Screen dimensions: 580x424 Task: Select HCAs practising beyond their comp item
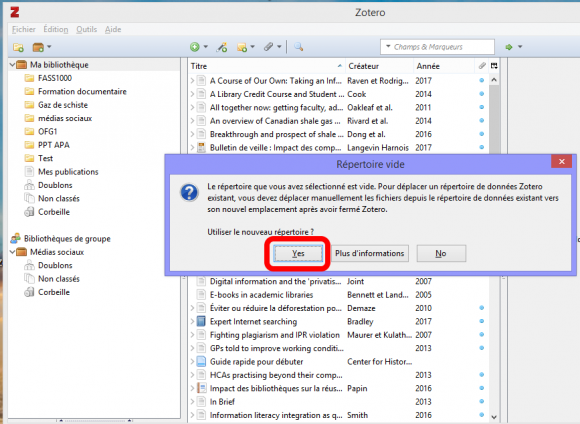coord(338,375)
